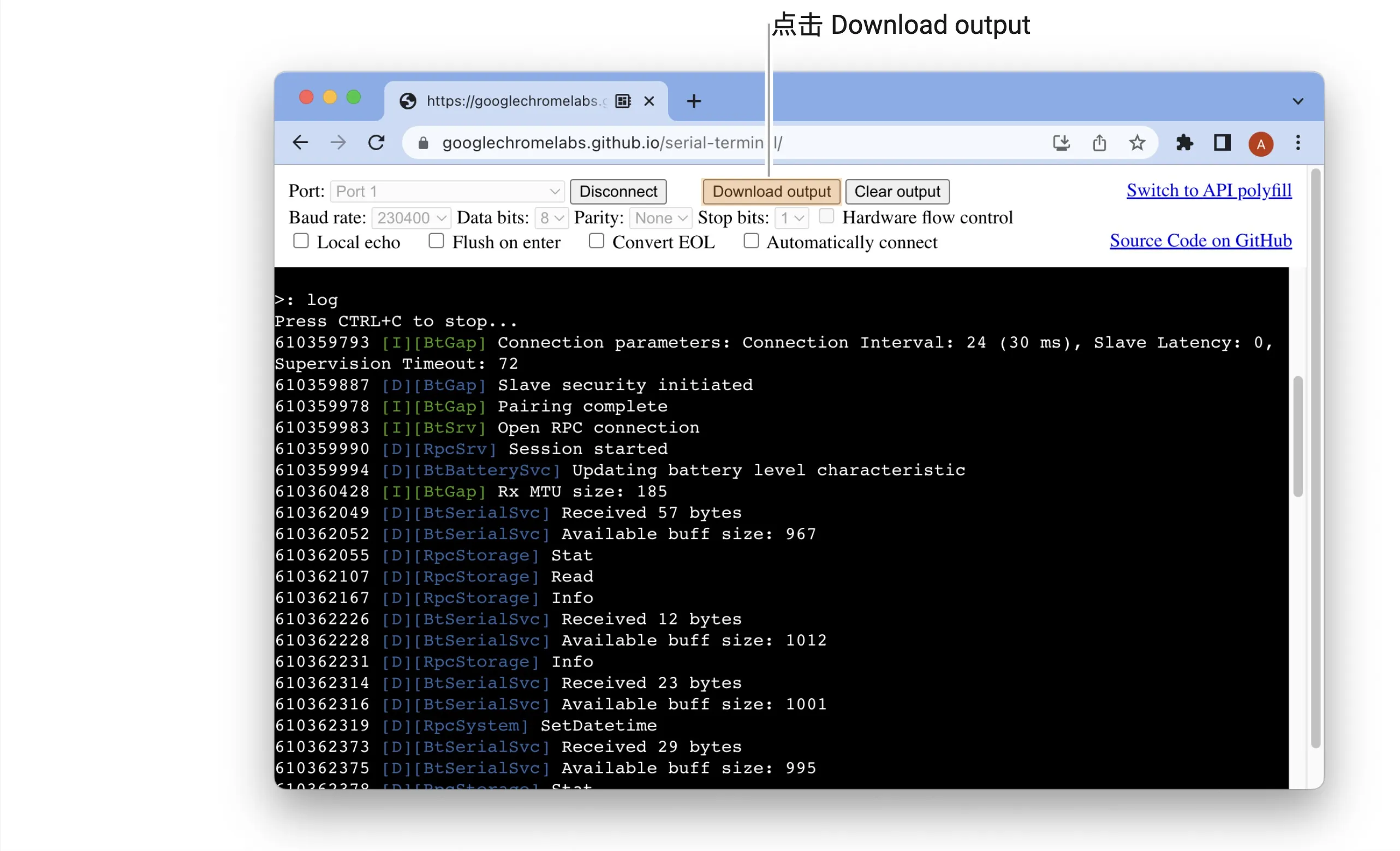Click the Download output button

[x=771, y=192]
